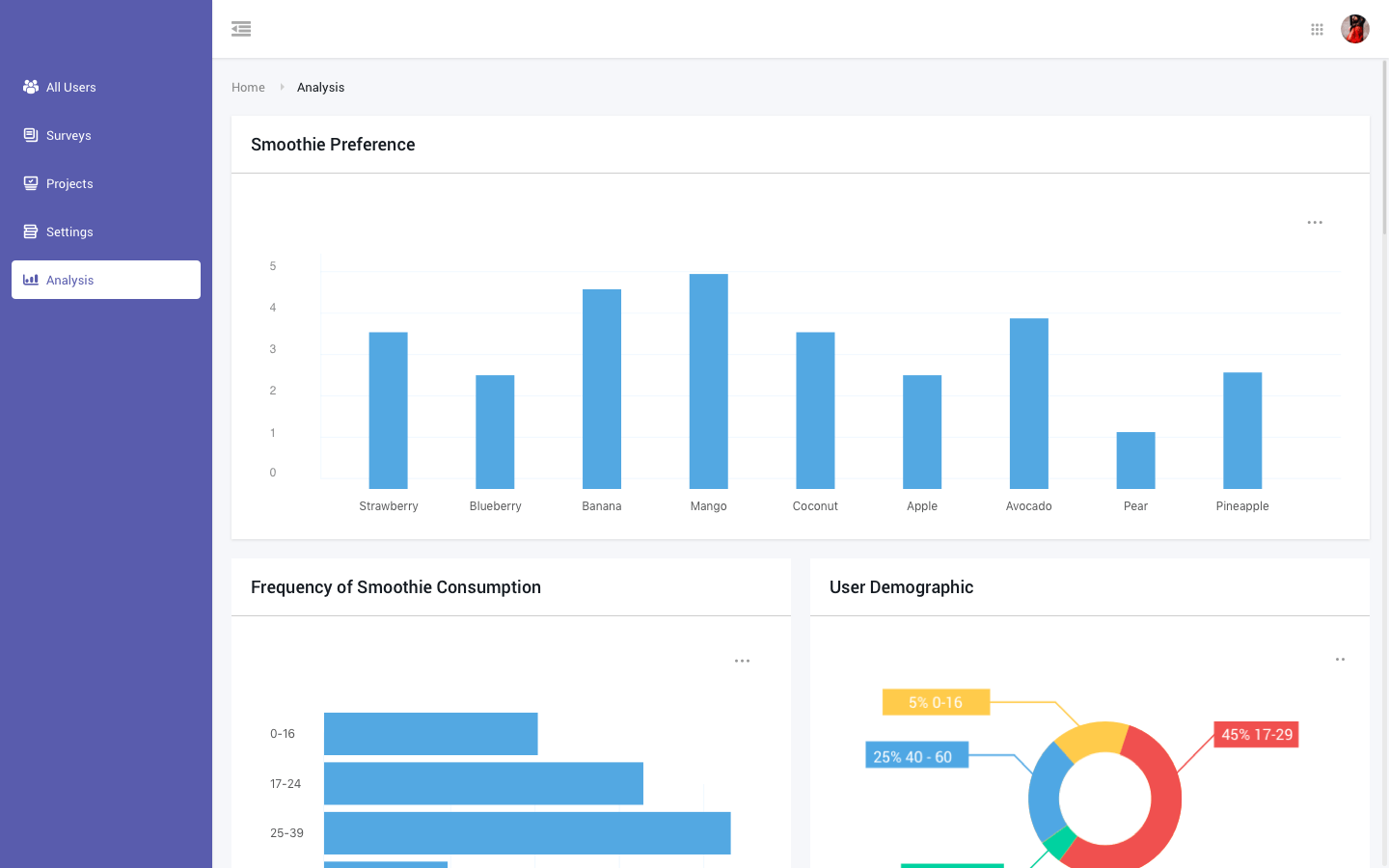Click the All Users people icon
Image resolution: width=1389 pixels, height=868 pixels.
click(x=31, y=87)
